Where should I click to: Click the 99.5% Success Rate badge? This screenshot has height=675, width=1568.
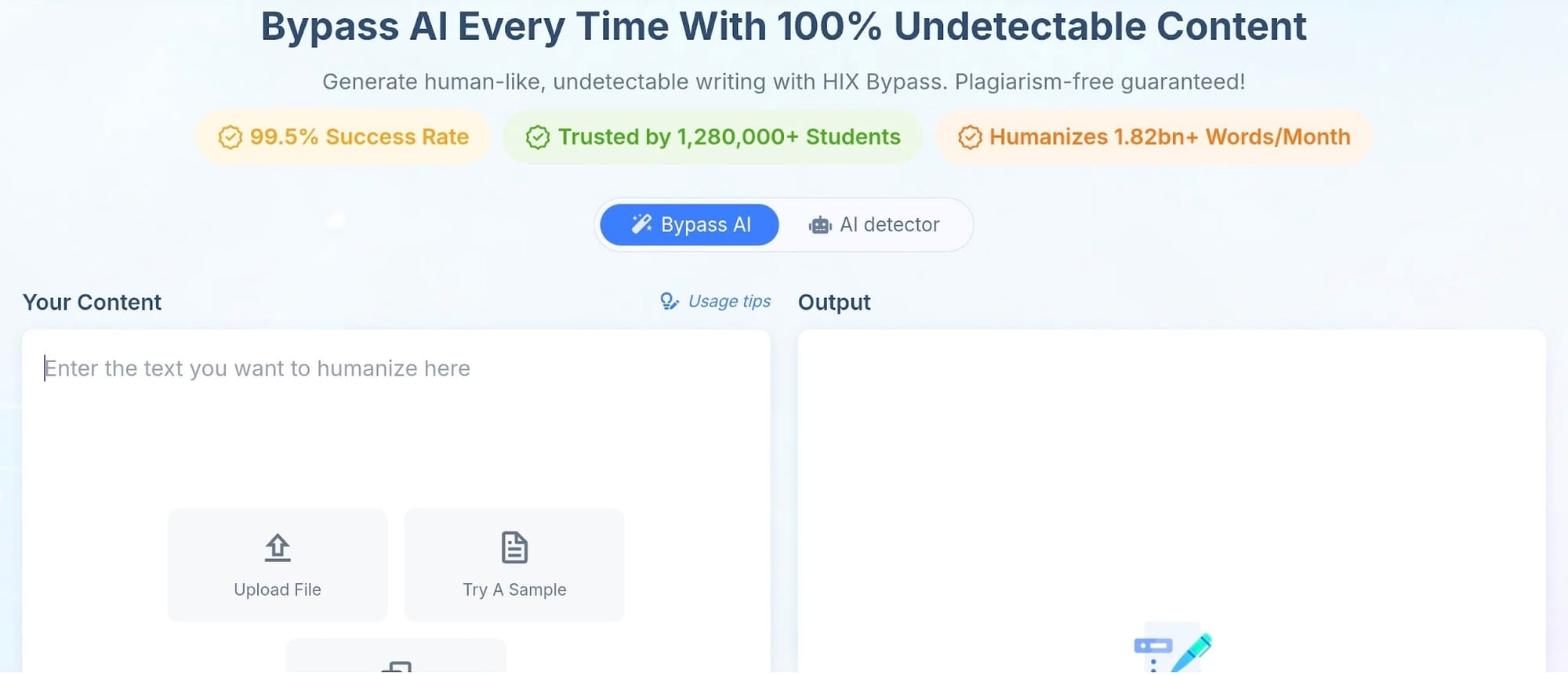tap(343, 137)
